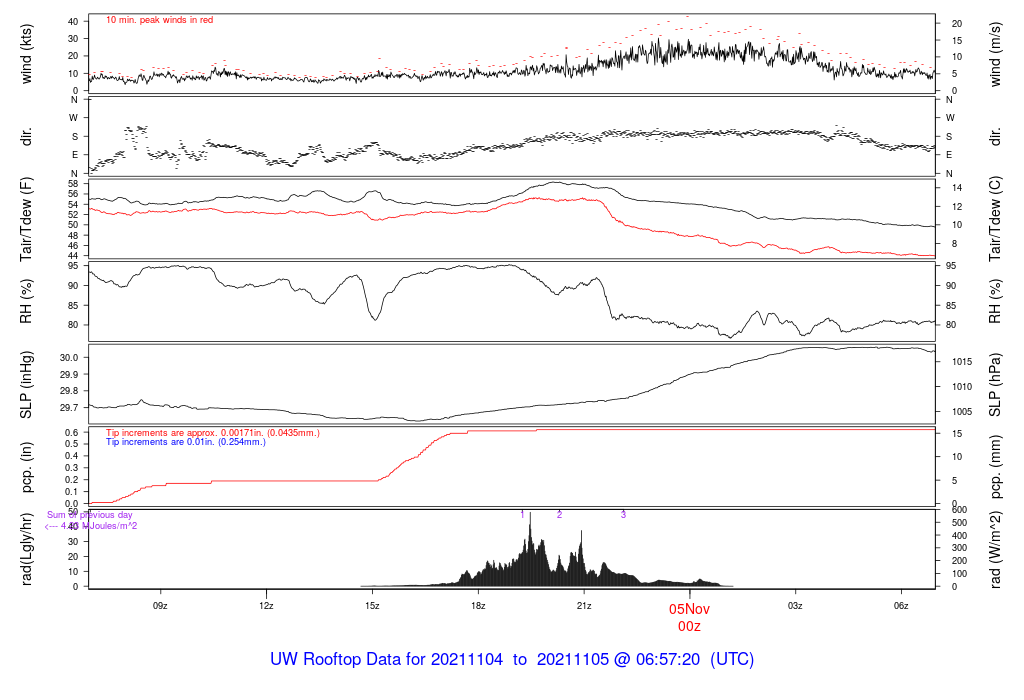Click the 12z time axis tick label

point(266,606)
